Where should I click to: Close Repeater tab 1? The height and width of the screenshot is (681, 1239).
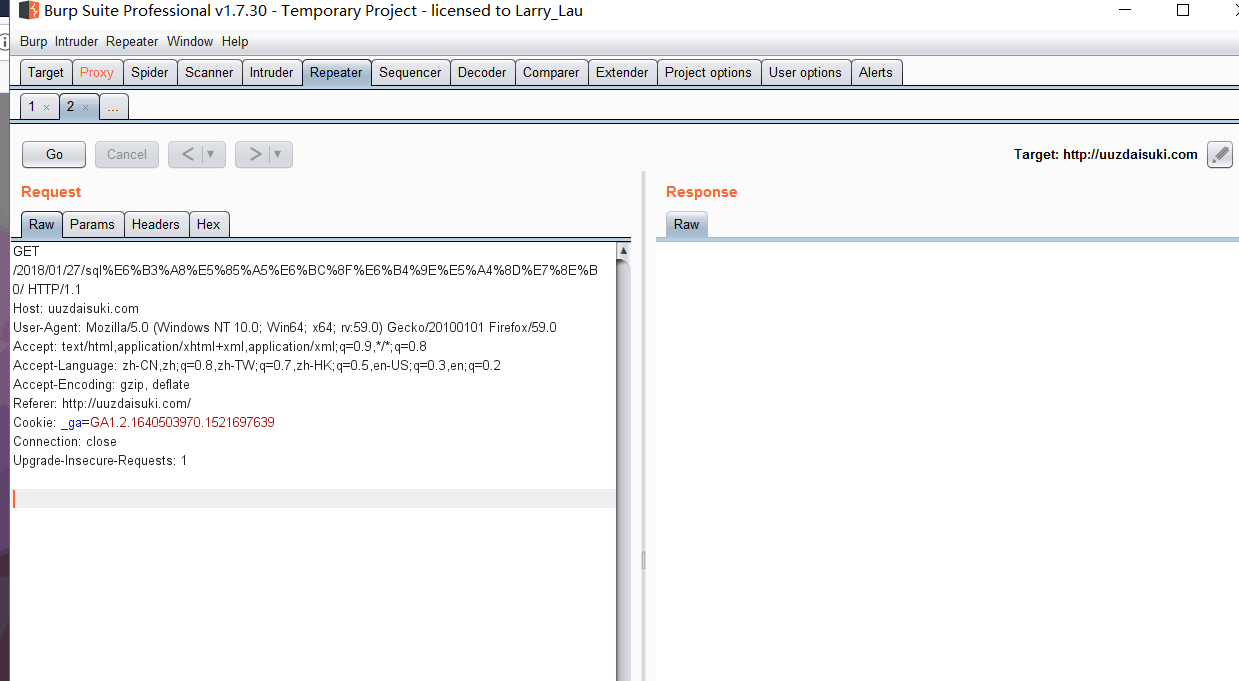pyautogui.click(x=46, y=107)
